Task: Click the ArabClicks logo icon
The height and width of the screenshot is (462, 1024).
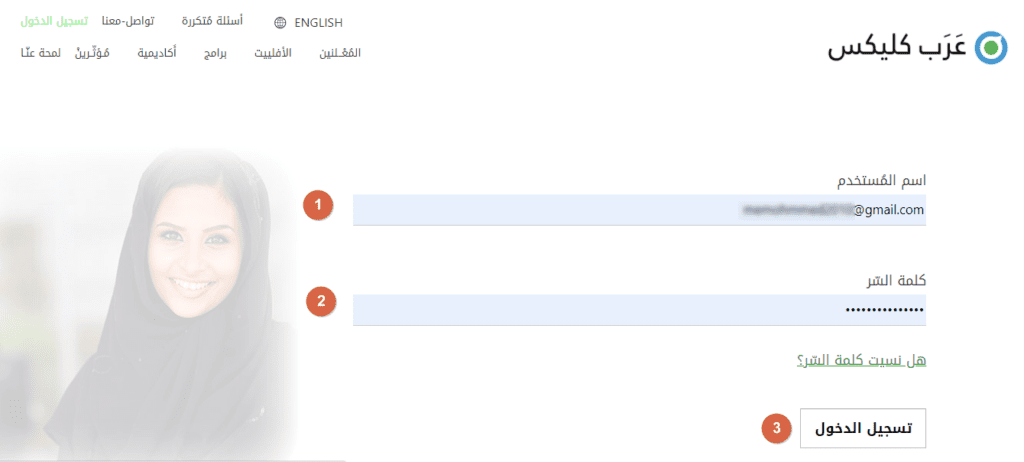Action: click(991, 47)
